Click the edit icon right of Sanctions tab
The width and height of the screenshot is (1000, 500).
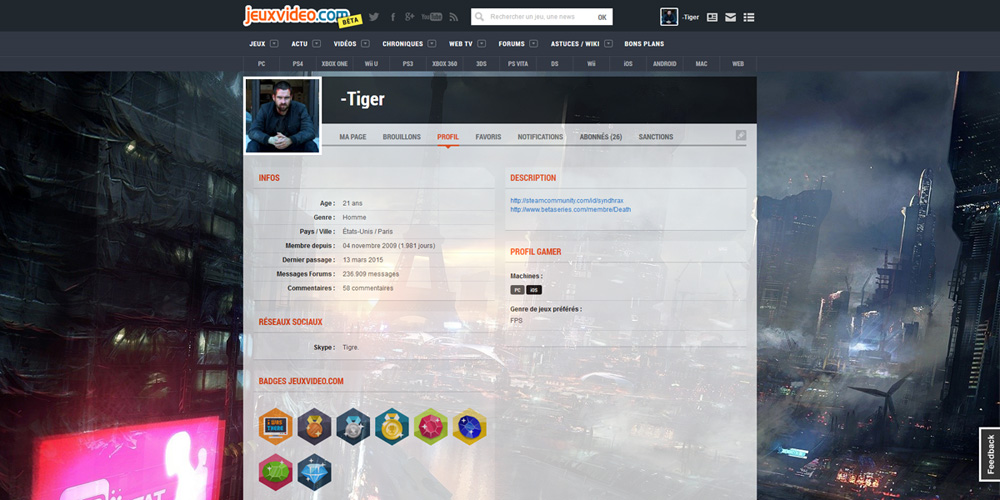pyautogui.click(x=740, y=135)
